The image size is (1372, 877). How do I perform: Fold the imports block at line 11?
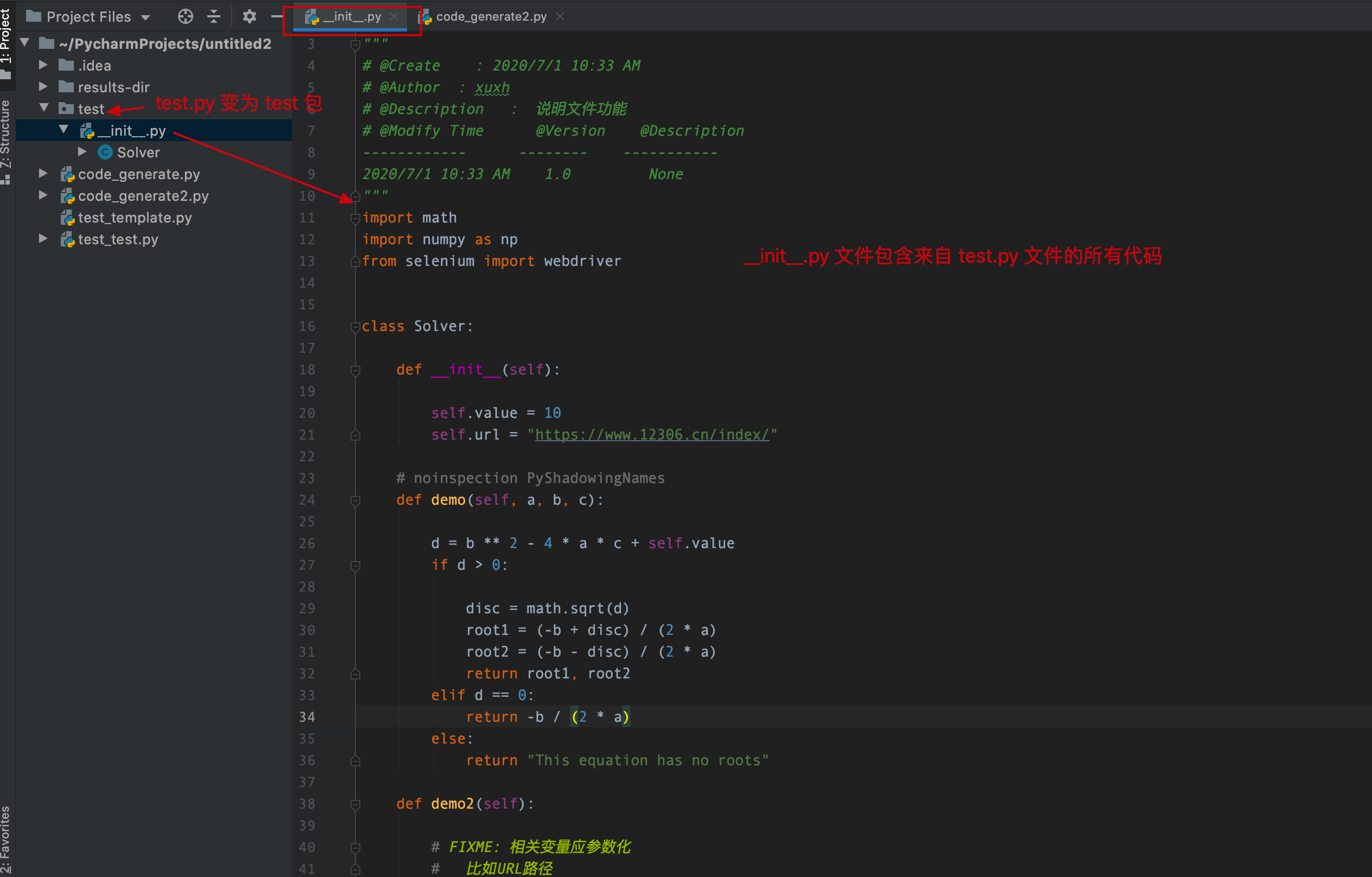click(x=355, y=218)
